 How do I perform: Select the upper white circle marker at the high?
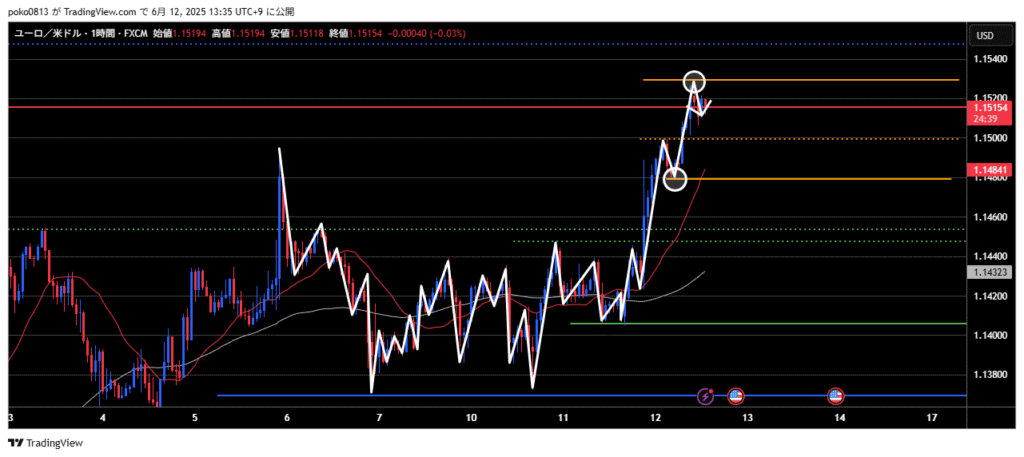[x=695, y=81]
